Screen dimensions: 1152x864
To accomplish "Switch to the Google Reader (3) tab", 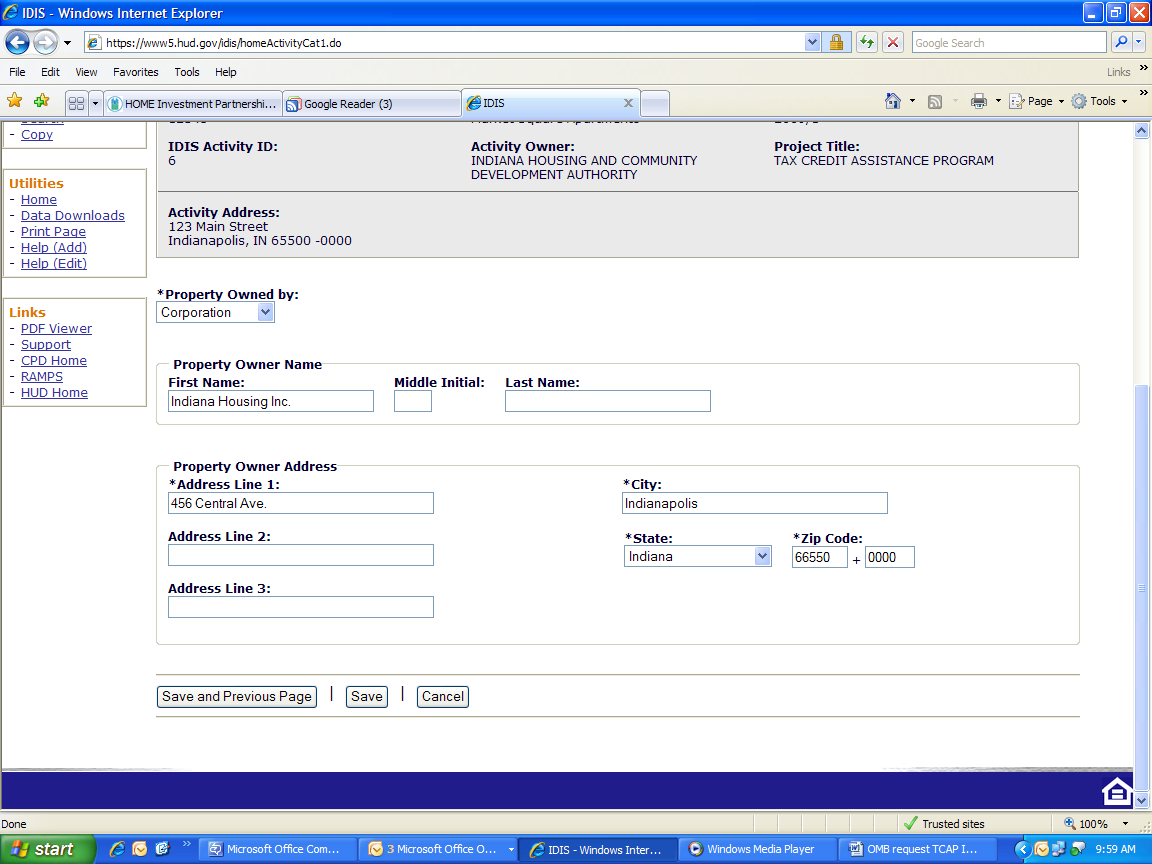I will pyautogui.click(x=372, y=104).
